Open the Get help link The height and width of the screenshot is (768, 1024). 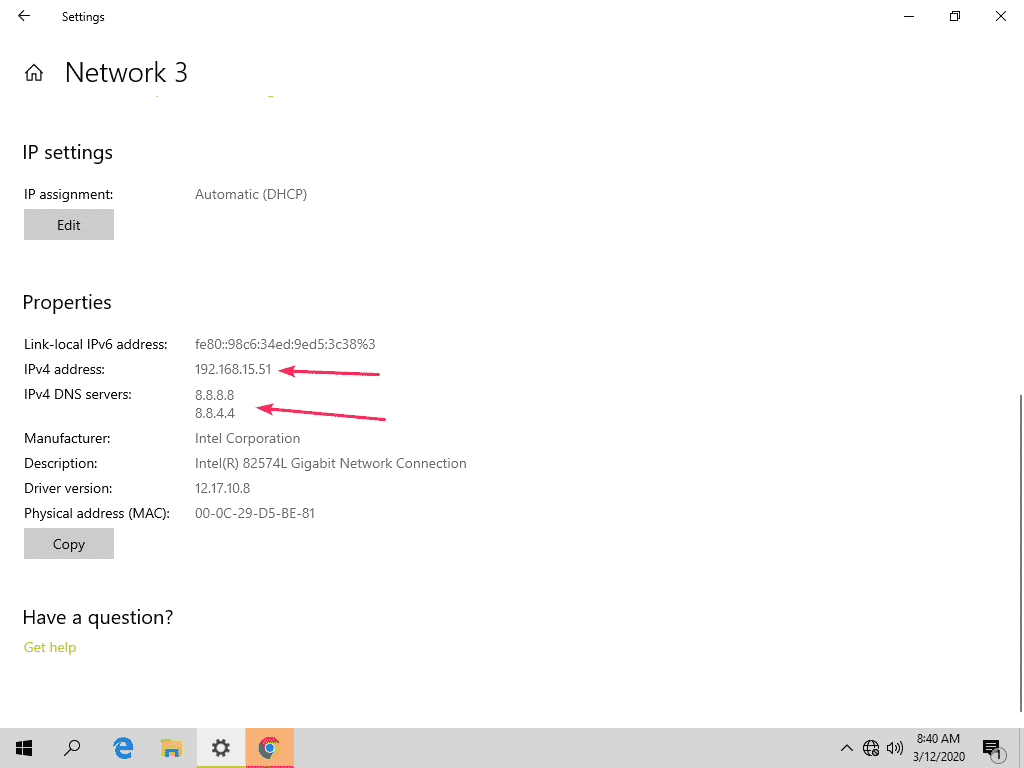pyautogui.click(x=50, y=647)
